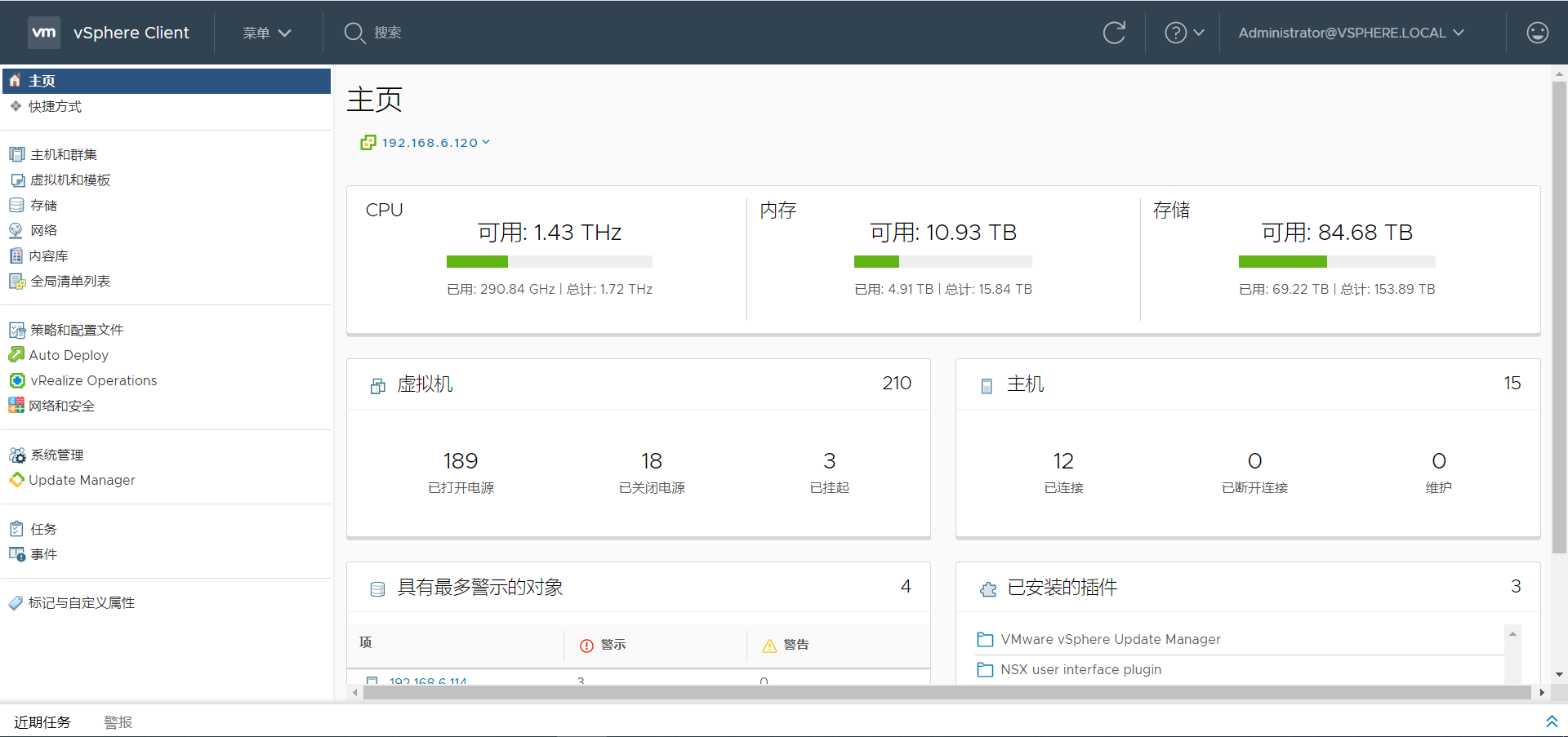Click the refresh icon in top bar

pos(1114,33)
